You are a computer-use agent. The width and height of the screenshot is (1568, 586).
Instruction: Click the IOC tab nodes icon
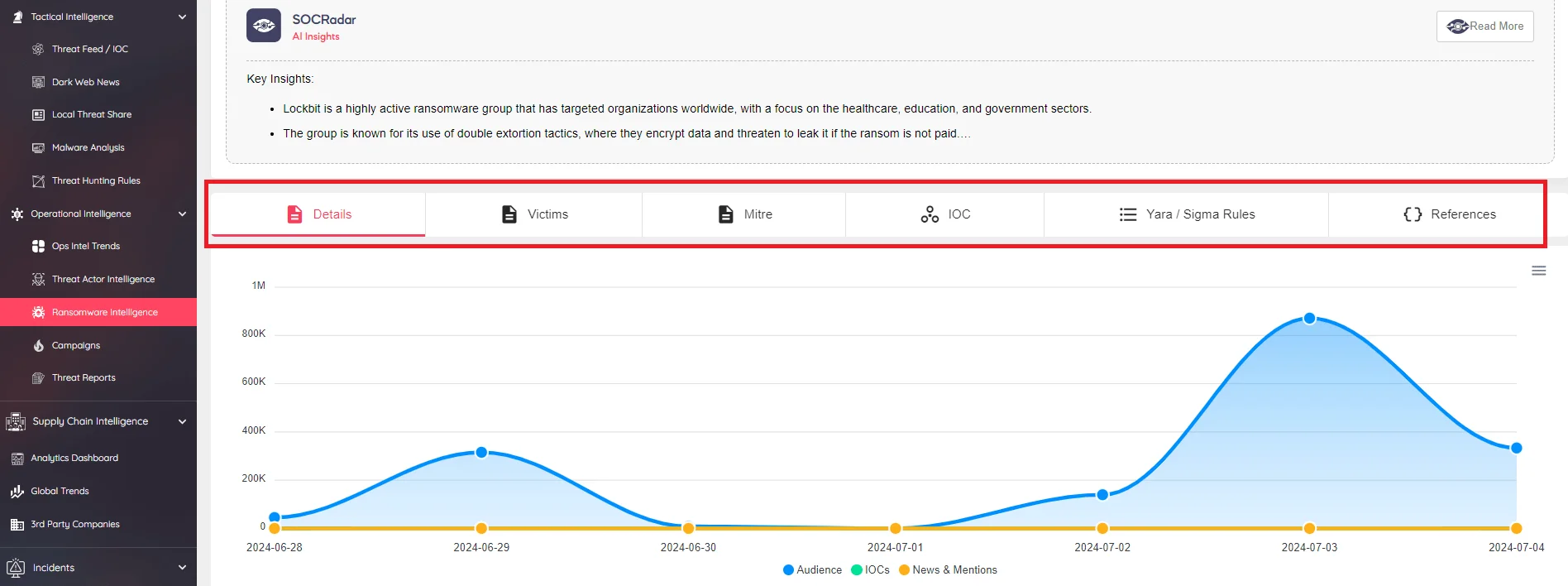pyautogui.click(x=930, y=214)
